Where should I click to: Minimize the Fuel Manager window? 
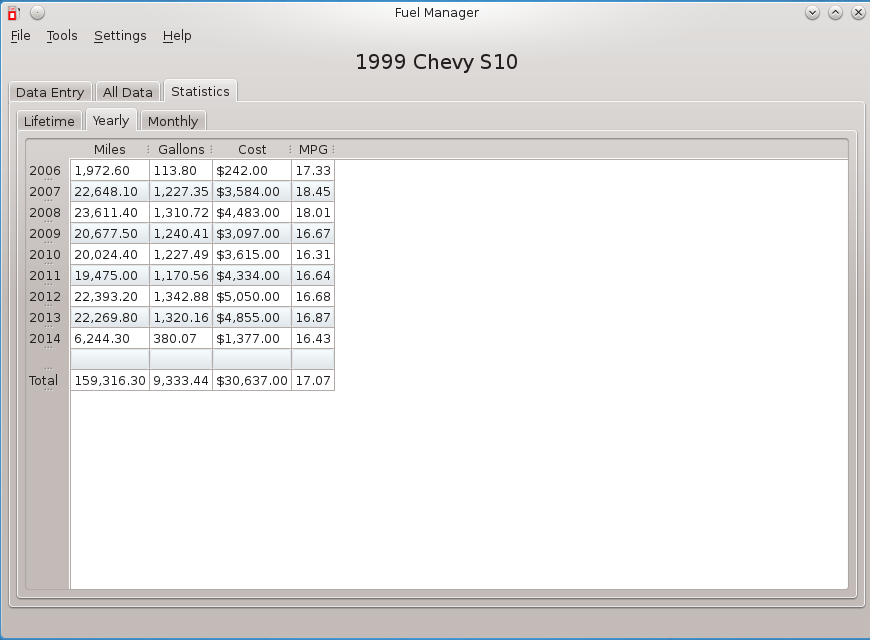[812, 13]
